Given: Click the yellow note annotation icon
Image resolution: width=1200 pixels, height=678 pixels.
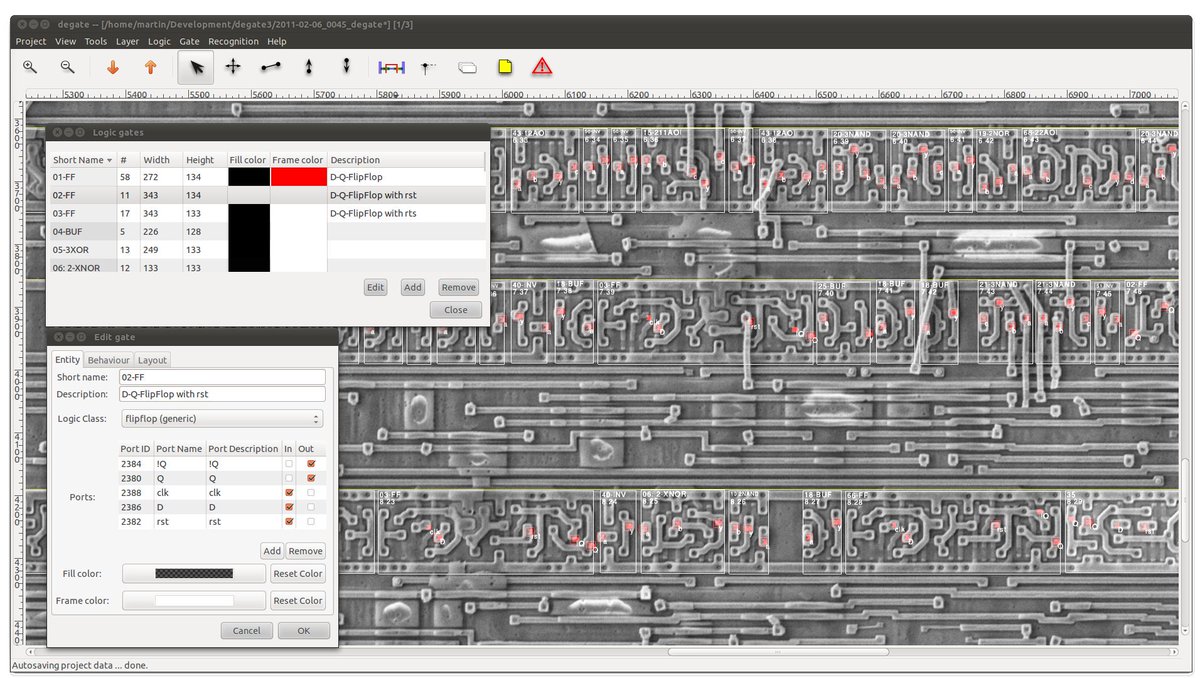Looking at the screenshot, I should [x=505, y=67].
